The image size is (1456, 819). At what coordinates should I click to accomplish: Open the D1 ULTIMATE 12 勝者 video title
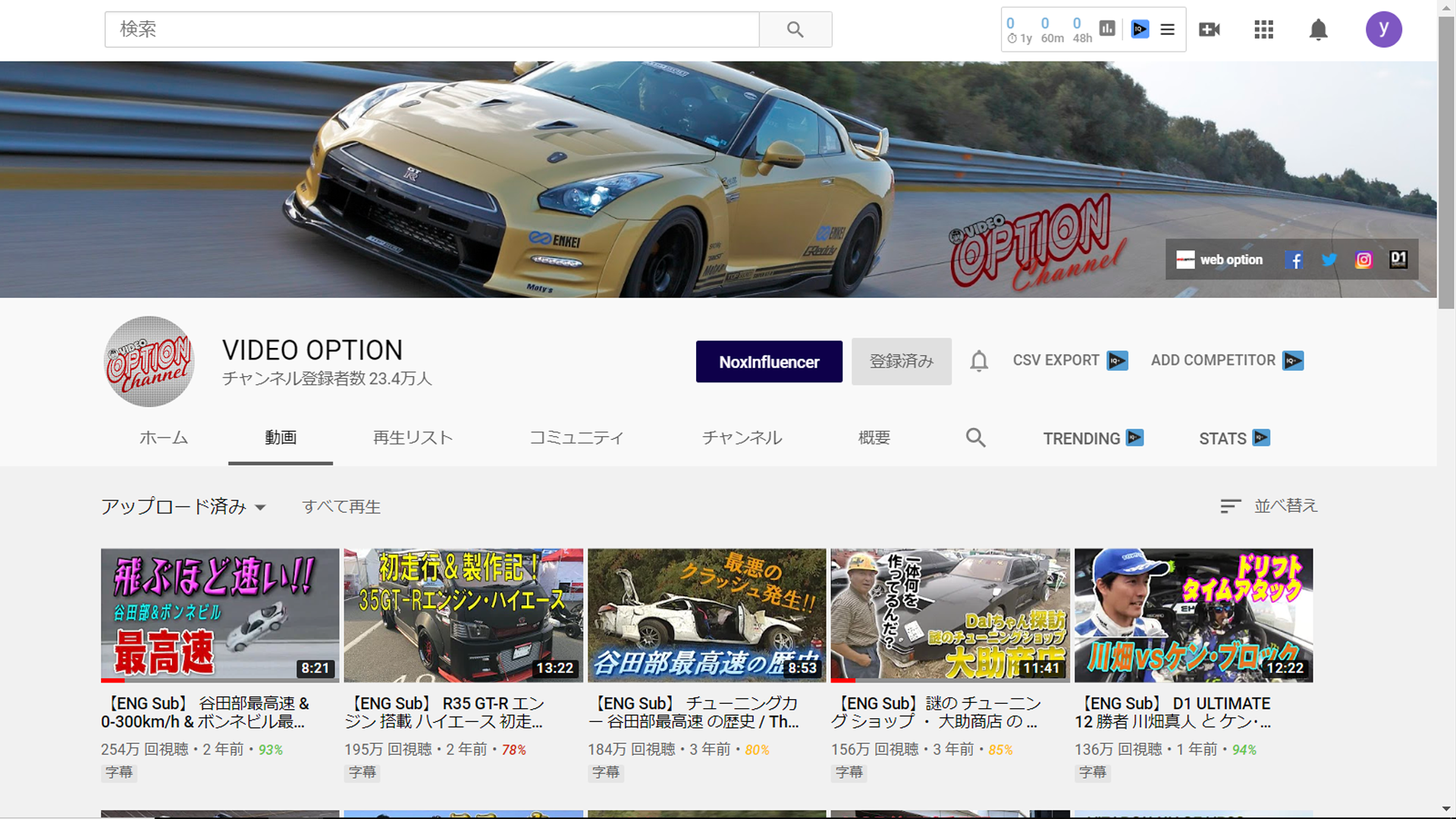(1173, 712)
